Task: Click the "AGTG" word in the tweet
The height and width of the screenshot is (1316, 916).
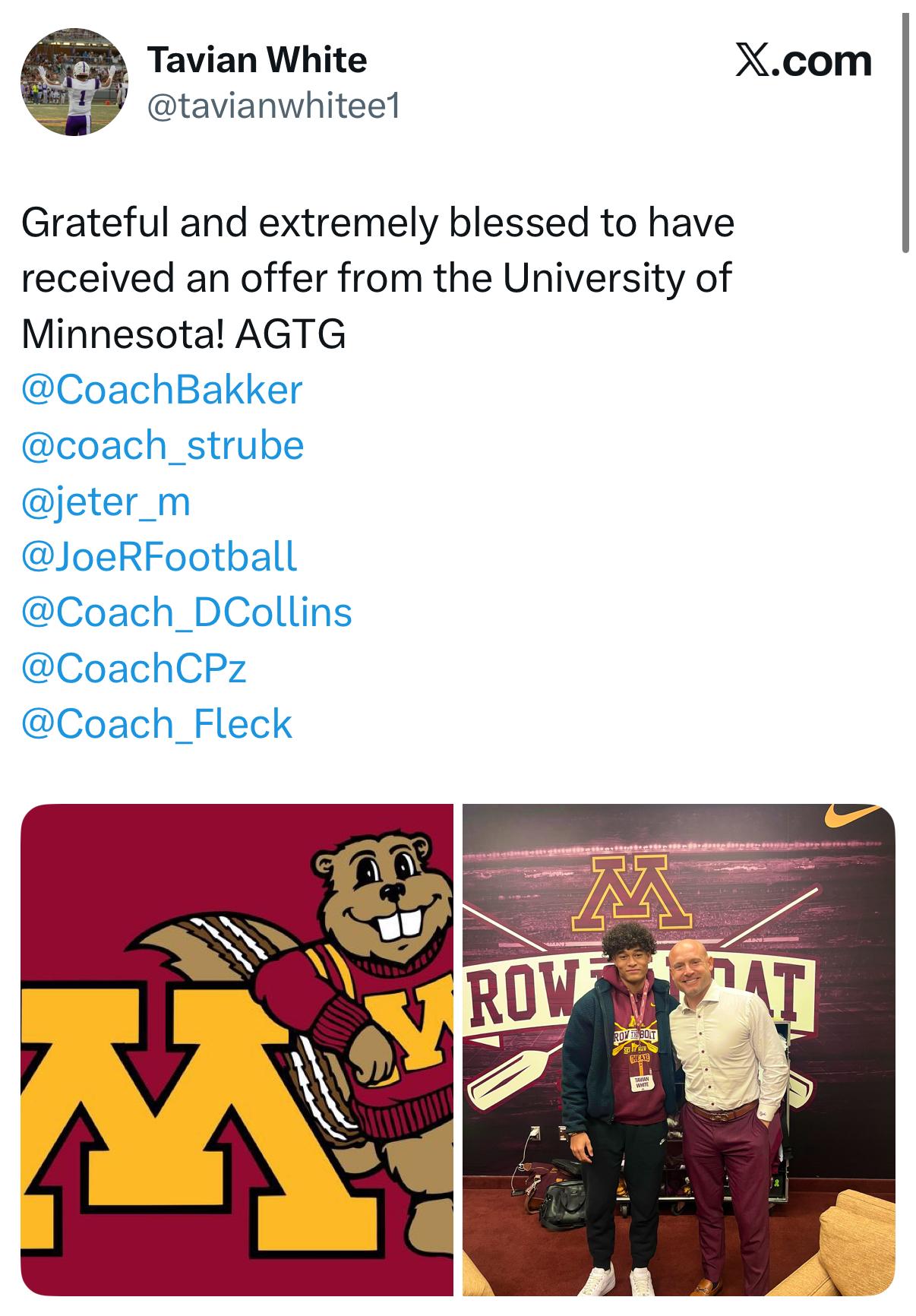Action: coord(290,334)
